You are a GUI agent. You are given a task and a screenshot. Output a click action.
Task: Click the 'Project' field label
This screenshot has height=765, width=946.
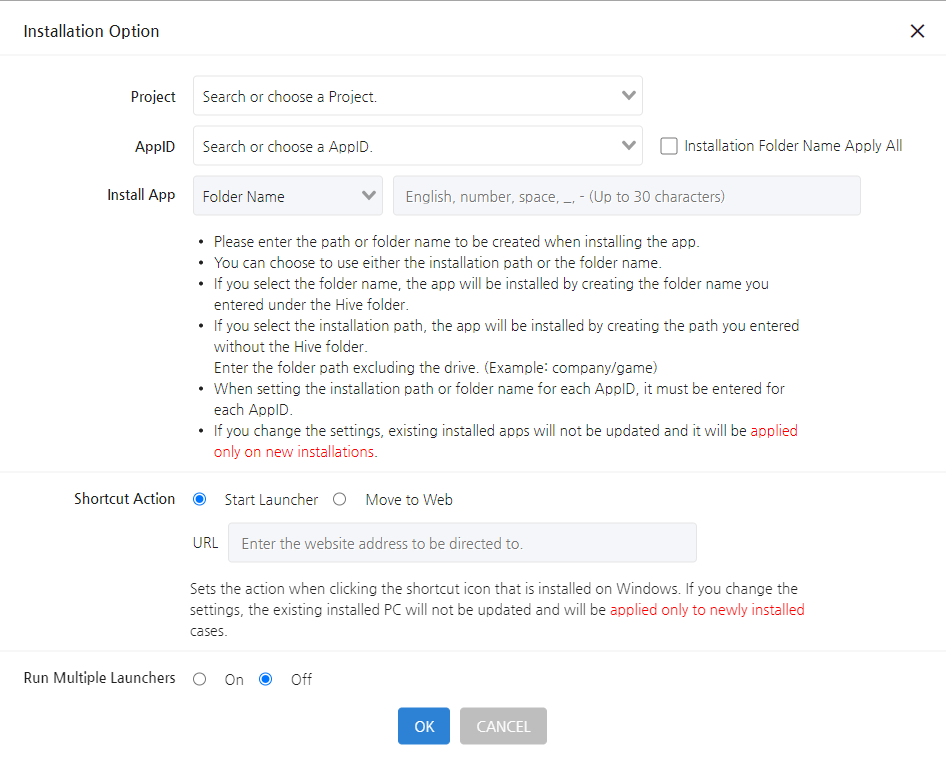[153, 97]
